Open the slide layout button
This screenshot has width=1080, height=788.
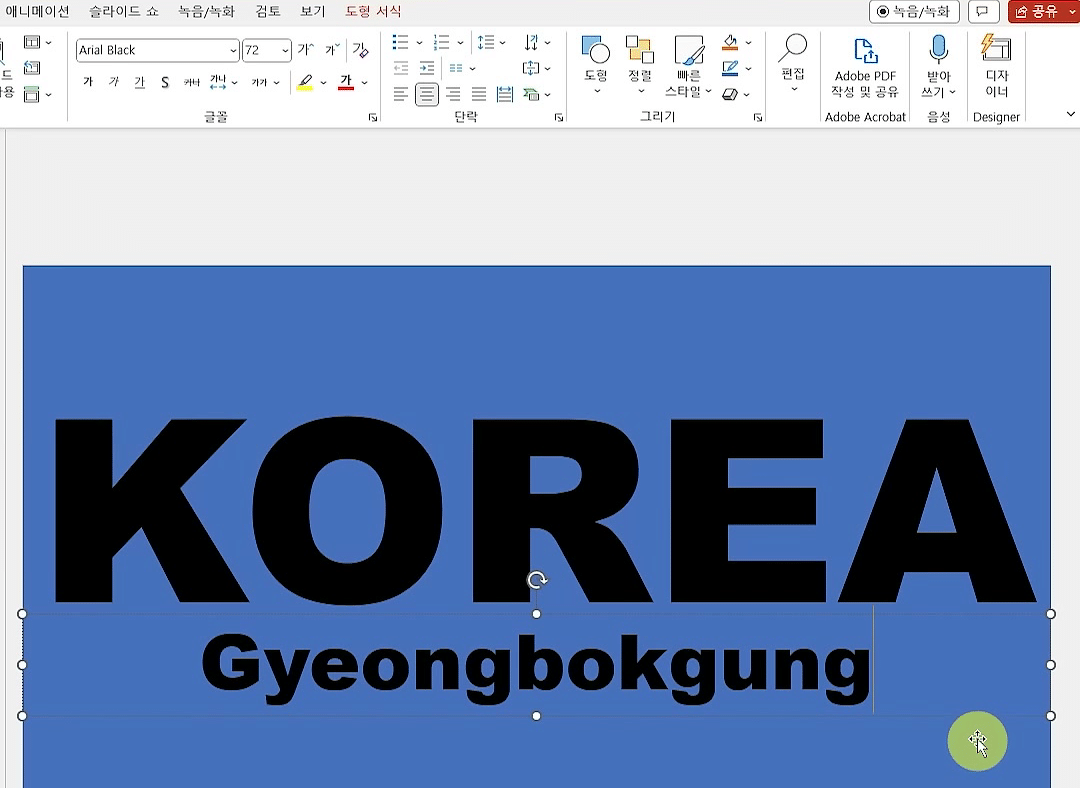tap(37, 43)
